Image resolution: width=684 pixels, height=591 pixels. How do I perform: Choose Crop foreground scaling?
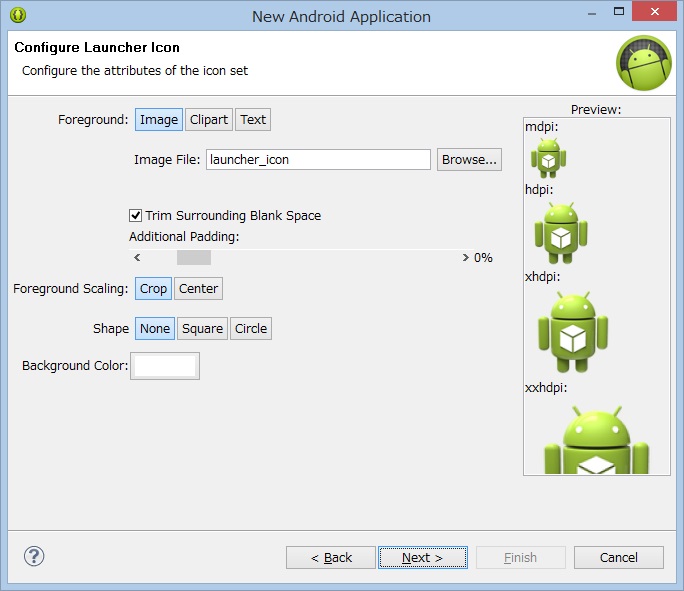coord(153,288)
